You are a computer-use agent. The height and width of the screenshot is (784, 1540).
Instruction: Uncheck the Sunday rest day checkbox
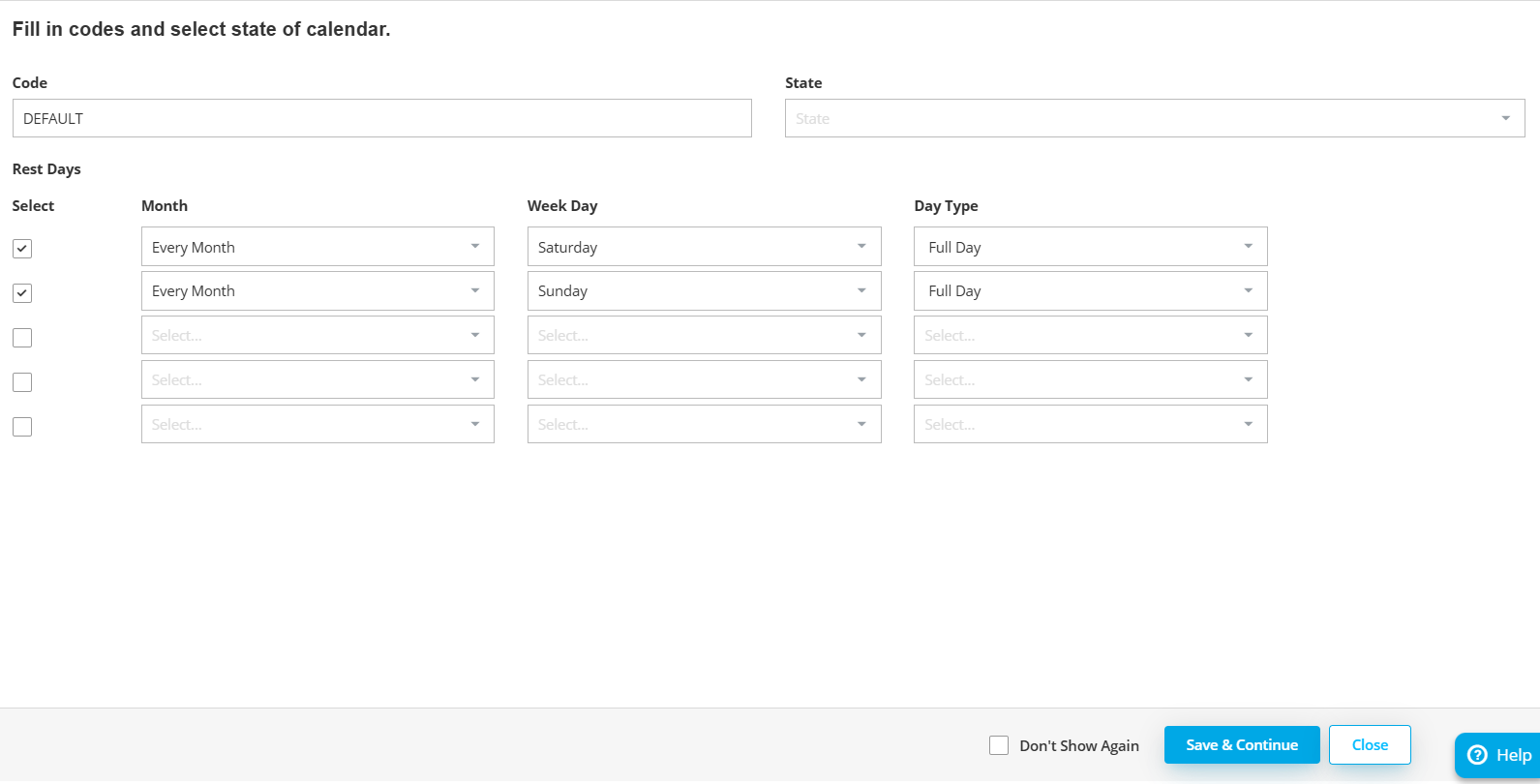click(x=22, y=292)
